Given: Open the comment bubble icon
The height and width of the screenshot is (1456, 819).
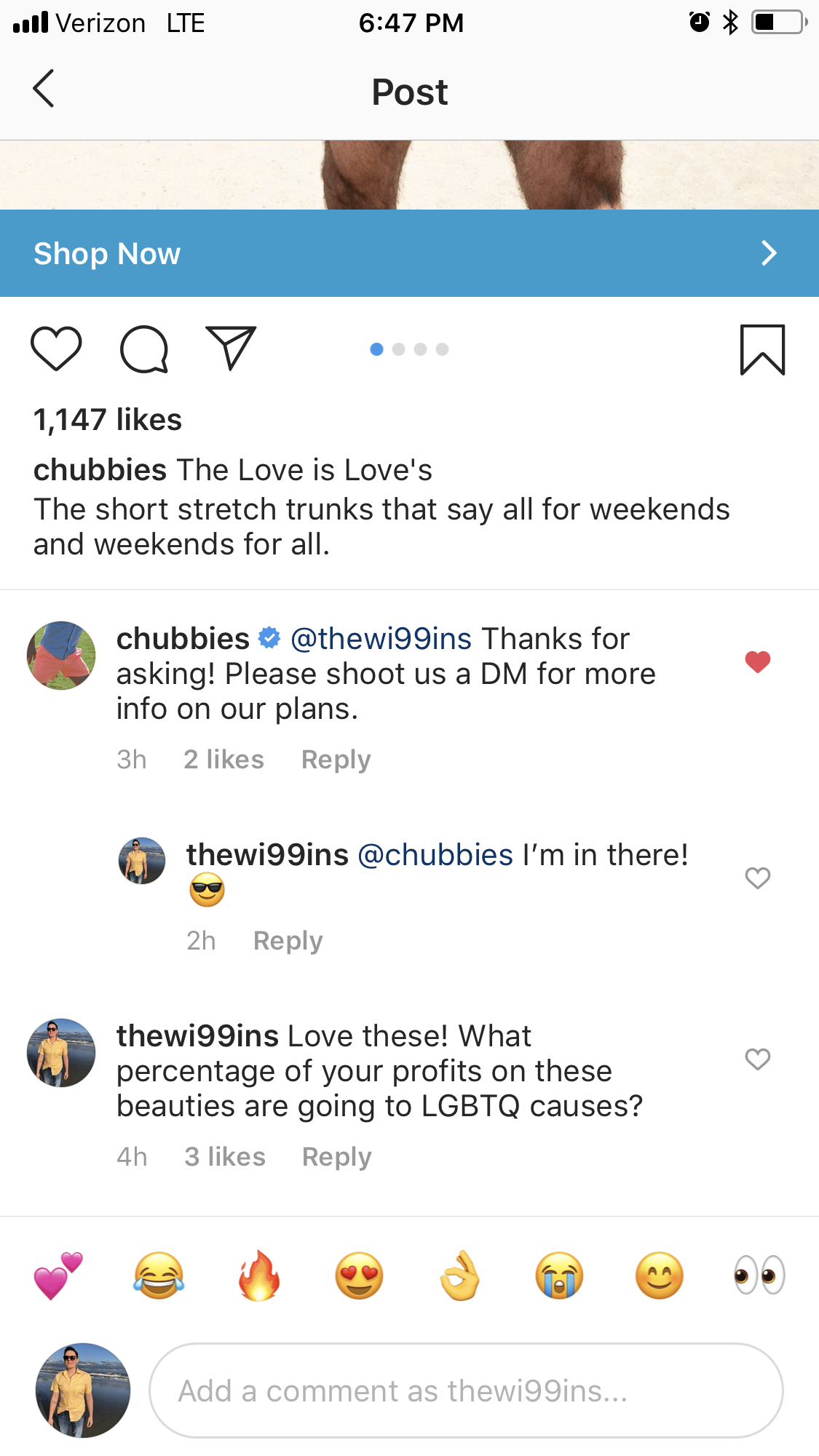Looking at the screenshot, I should pos(144,349).
